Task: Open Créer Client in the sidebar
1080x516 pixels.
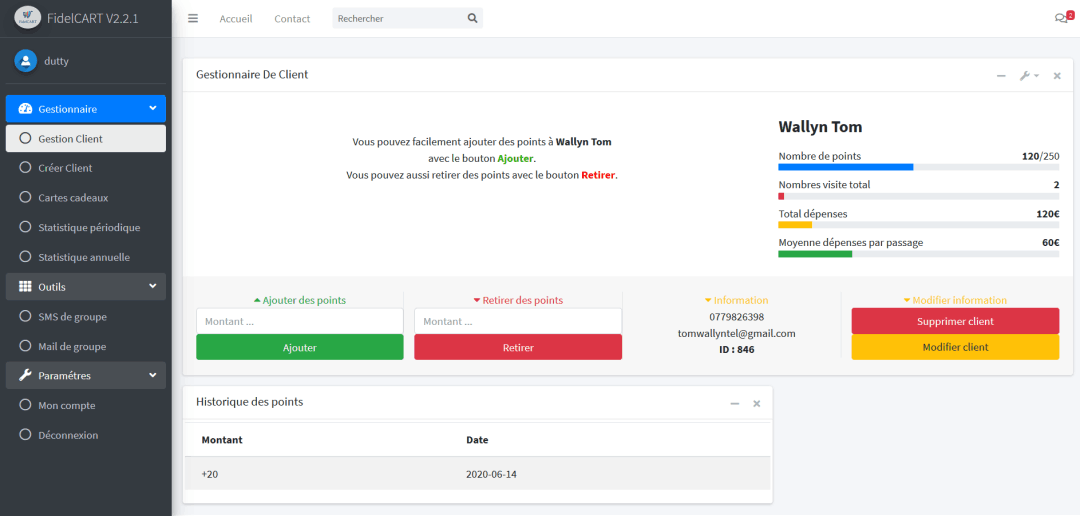Action: (65, 168)
